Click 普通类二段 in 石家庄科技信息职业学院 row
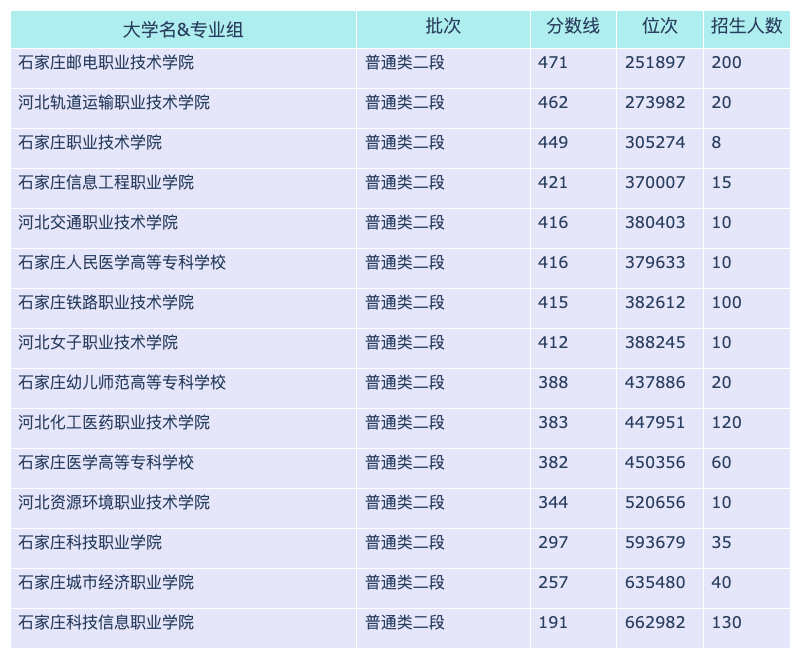The image size is (800, 660). pyautogui.click(x=405, y=622)
